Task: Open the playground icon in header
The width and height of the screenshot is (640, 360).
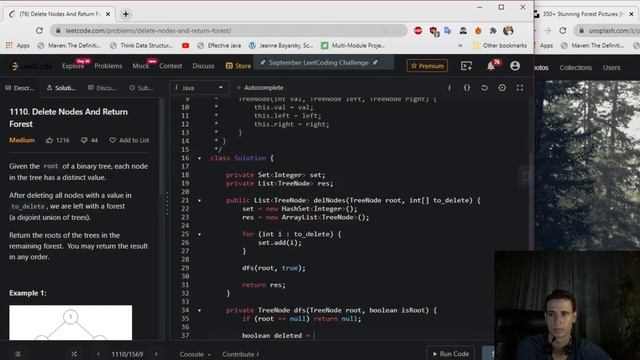Action: coord(466,66)
